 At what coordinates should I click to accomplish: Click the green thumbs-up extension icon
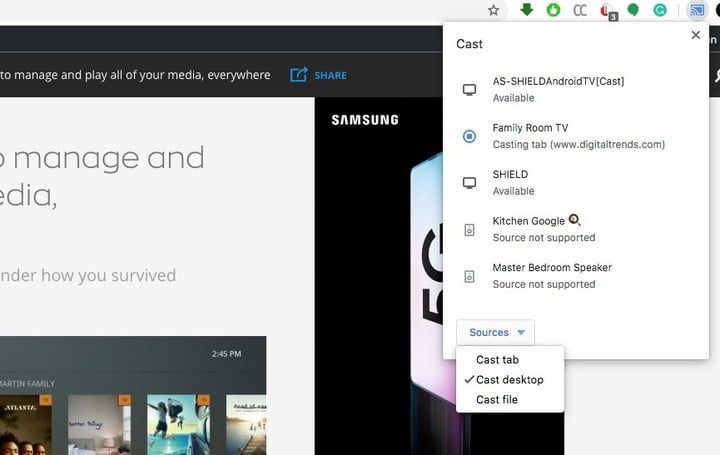click(x=553, y=11)
